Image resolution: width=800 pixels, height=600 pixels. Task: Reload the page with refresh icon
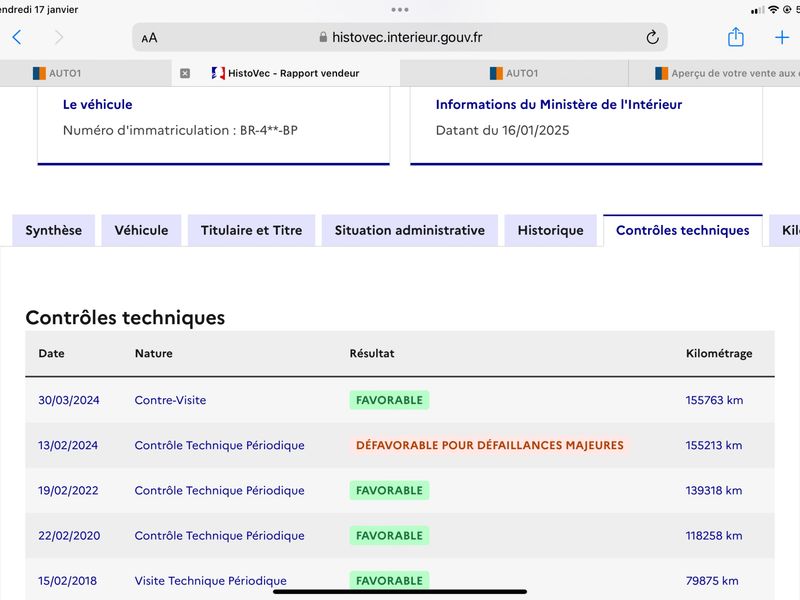(x=652, y=37)
